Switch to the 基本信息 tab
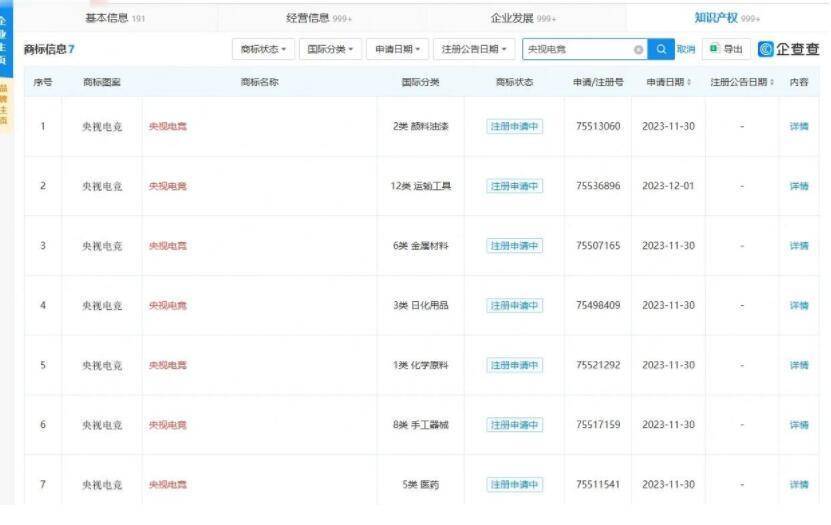This screenshot has width=831, height=525. point(114,18)
